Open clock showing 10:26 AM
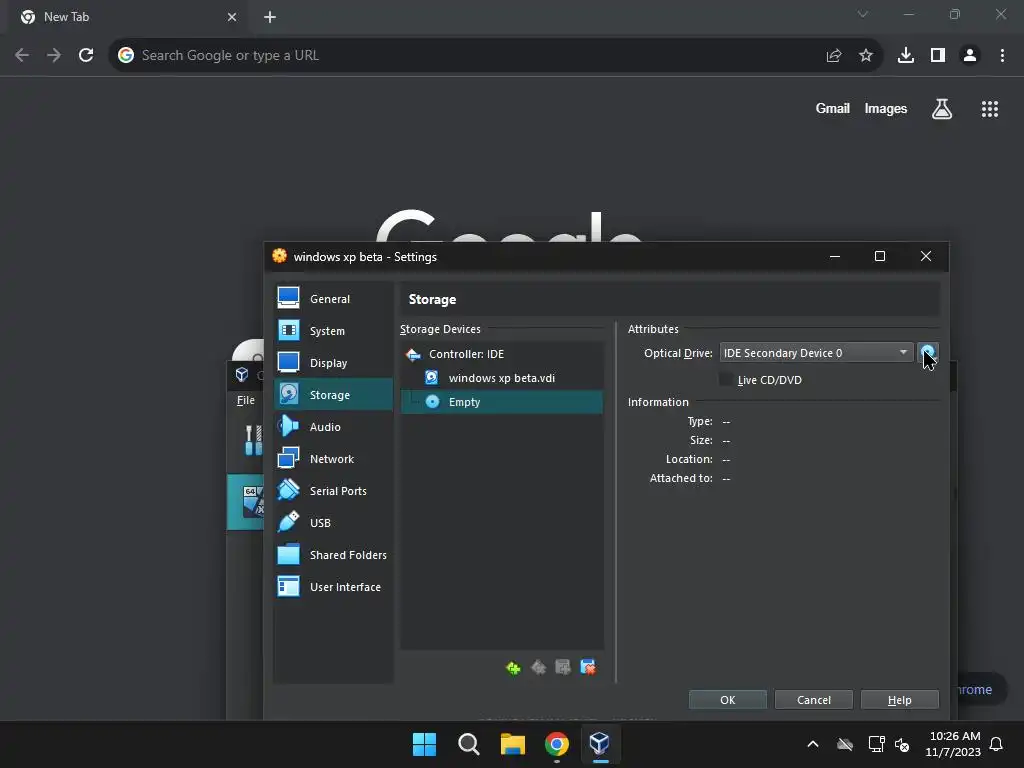 point(954,744)
